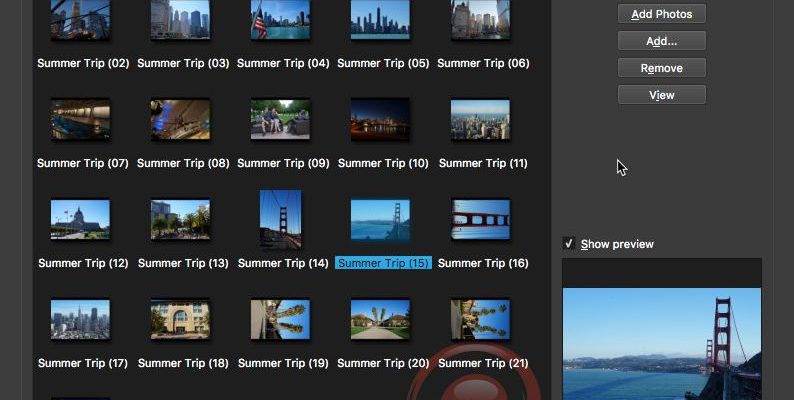Select the Summer Trip (18) building thumbnail

(x=180, y=319)
